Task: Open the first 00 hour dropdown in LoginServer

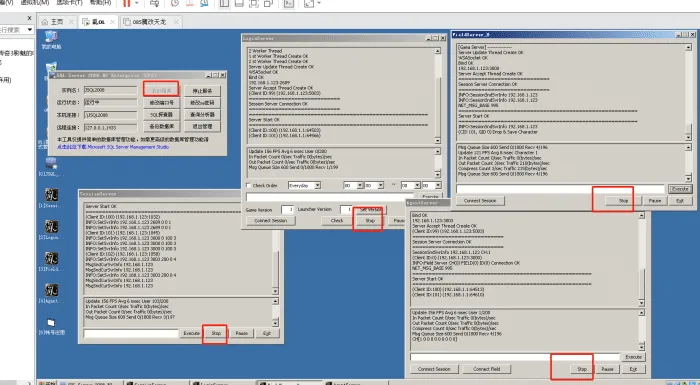Action: [x=353, y=185]
